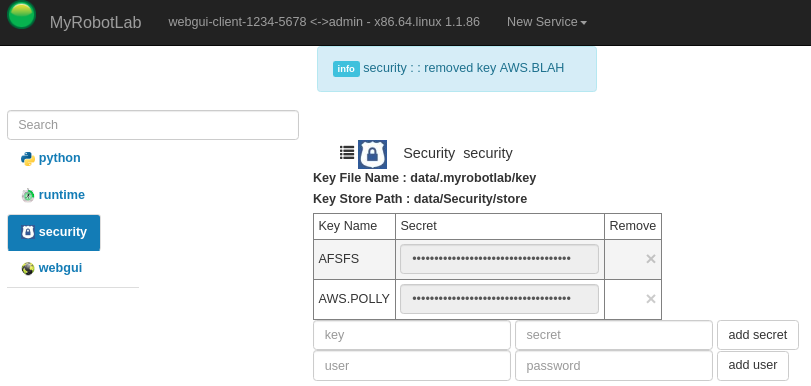
Task: Remove the AFSFS key with X
Action: (x=651, y=259)
